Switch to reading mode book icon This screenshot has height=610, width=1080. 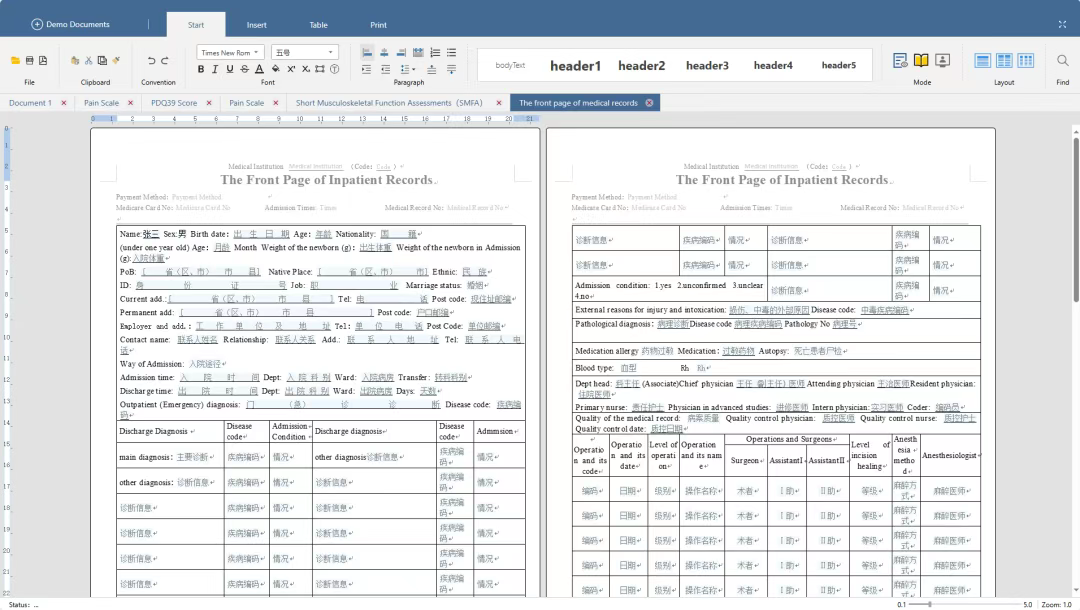click(x=921, y=60)
